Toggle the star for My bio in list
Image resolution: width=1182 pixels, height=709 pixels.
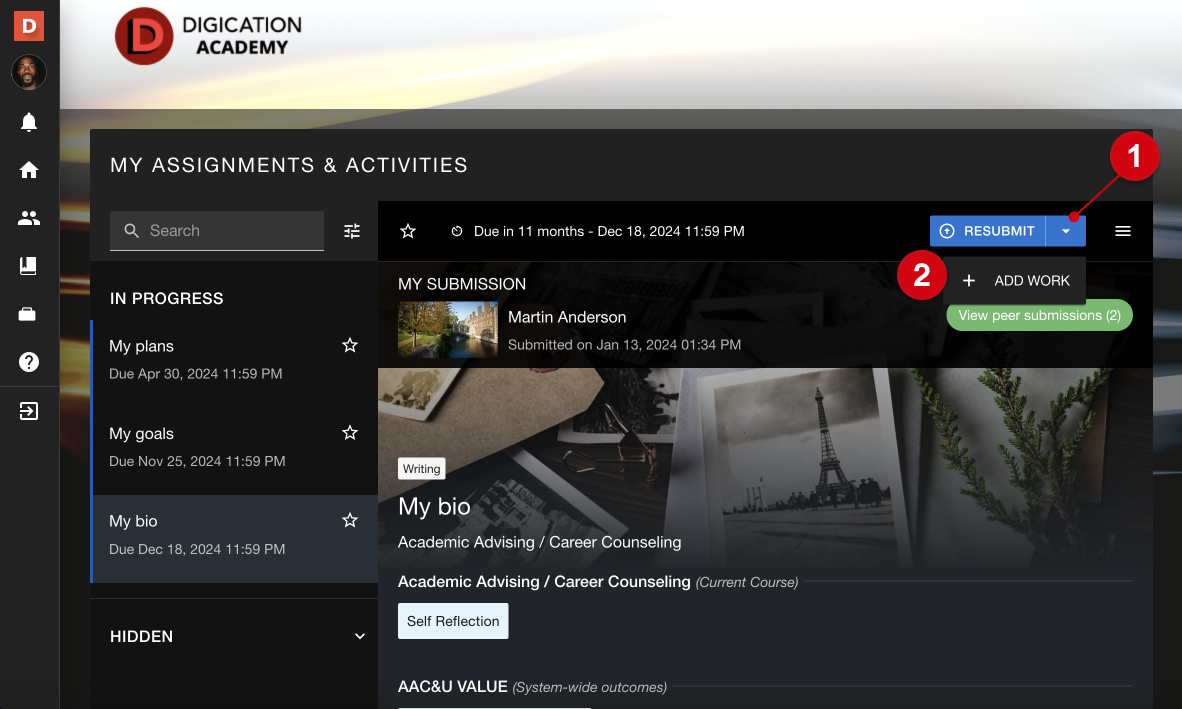tap(350, 520)
